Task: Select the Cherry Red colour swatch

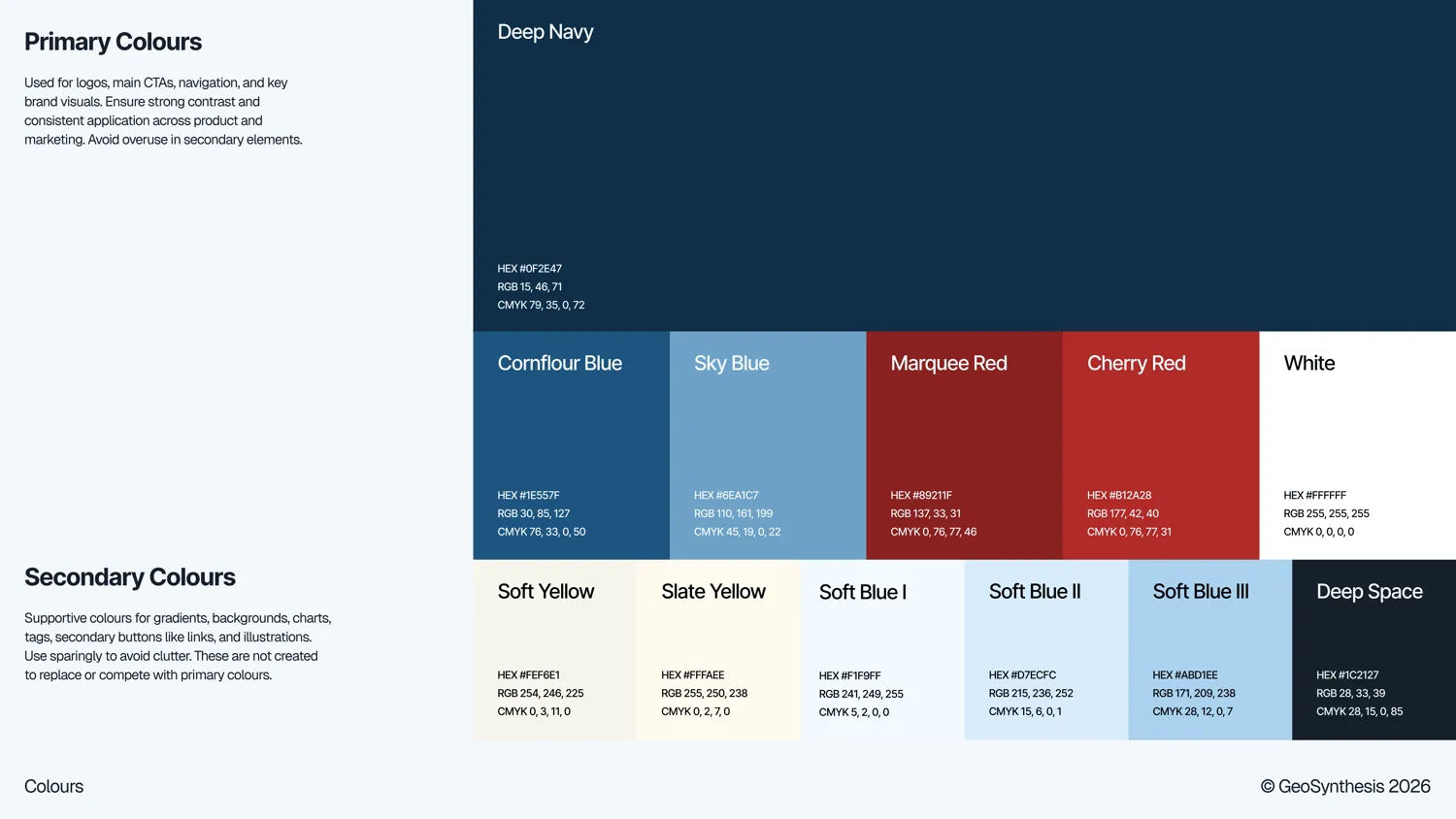Action: [1161, 445]
